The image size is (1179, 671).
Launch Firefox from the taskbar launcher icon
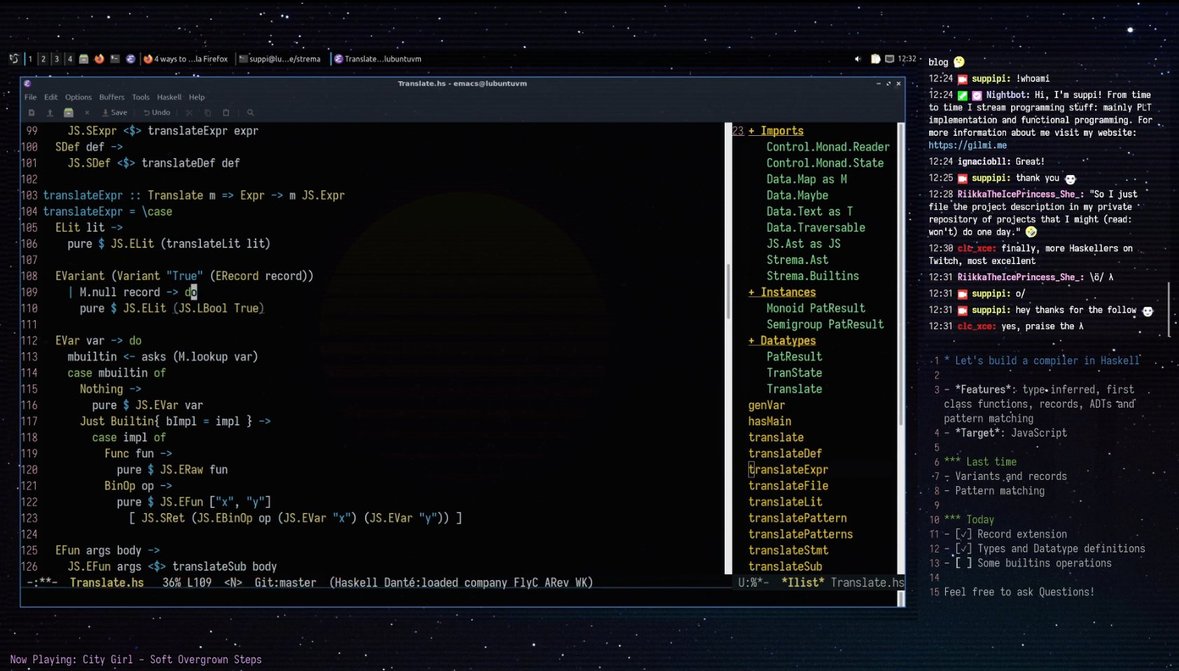tap(99, 59)
